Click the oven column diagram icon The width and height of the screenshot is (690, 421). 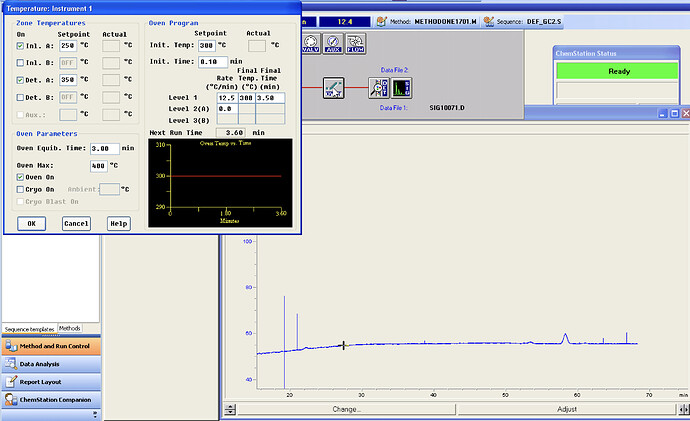pos(333,88)
